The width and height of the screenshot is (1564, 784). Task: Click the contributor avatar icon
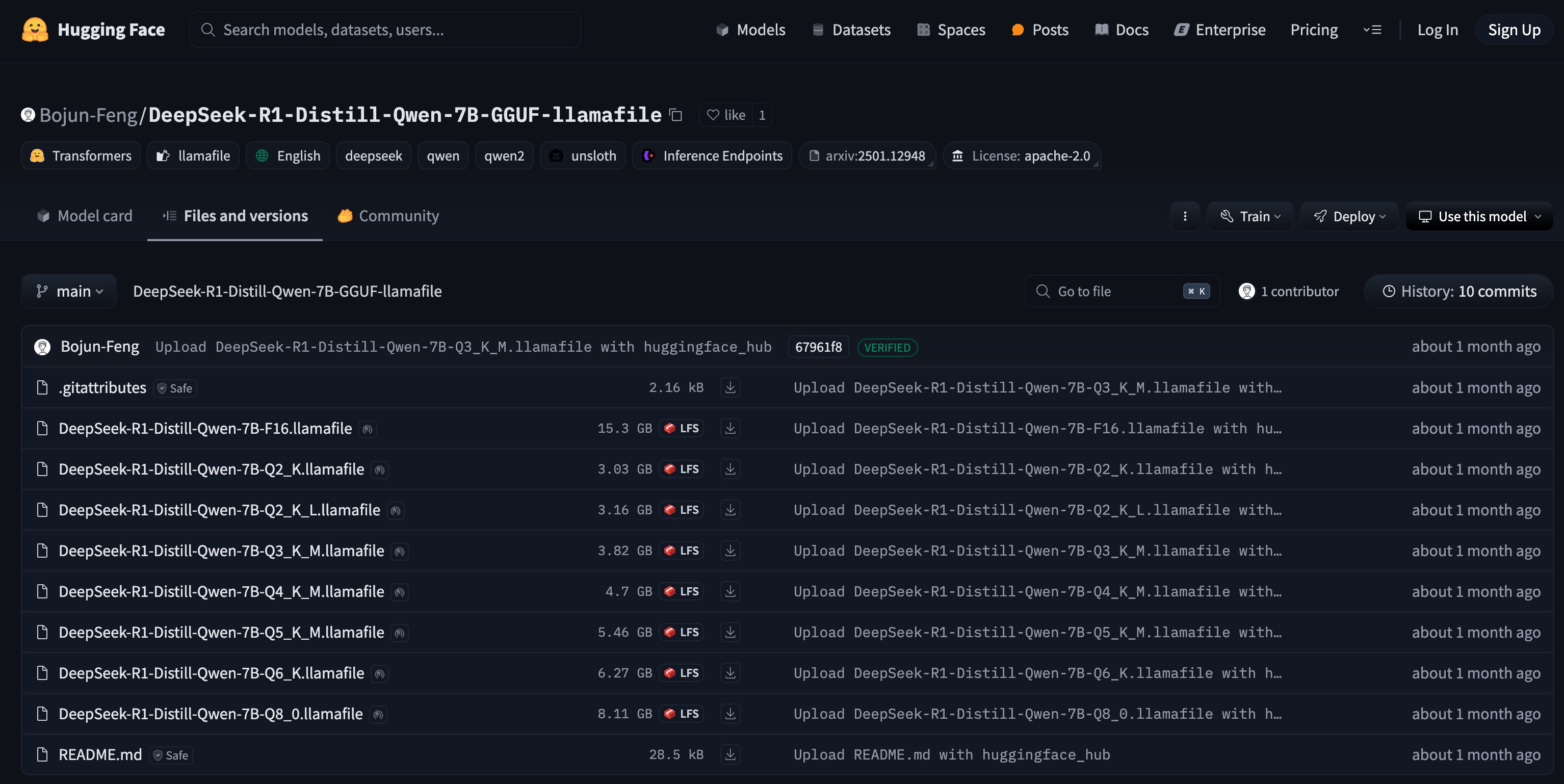tap(1246, 291)
